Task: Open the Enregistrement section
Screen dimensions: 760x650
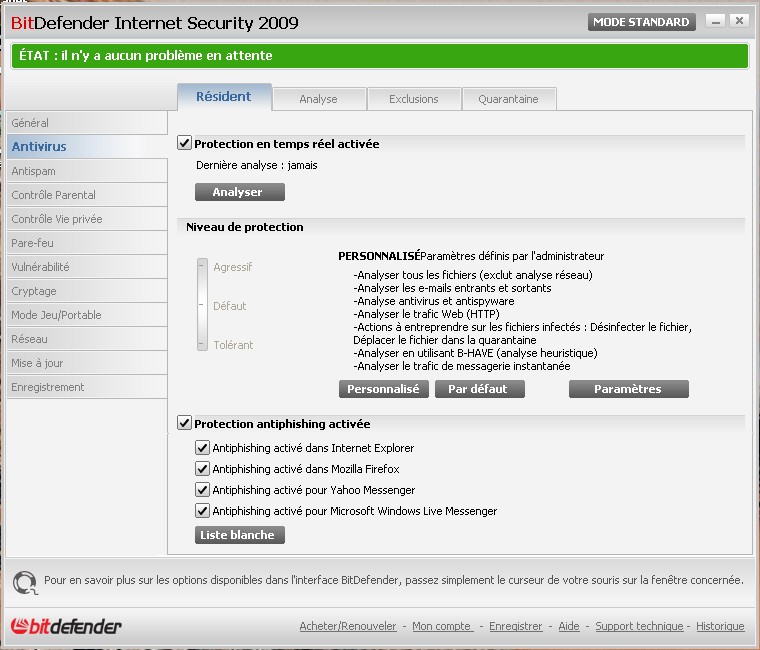Action: 87,387
